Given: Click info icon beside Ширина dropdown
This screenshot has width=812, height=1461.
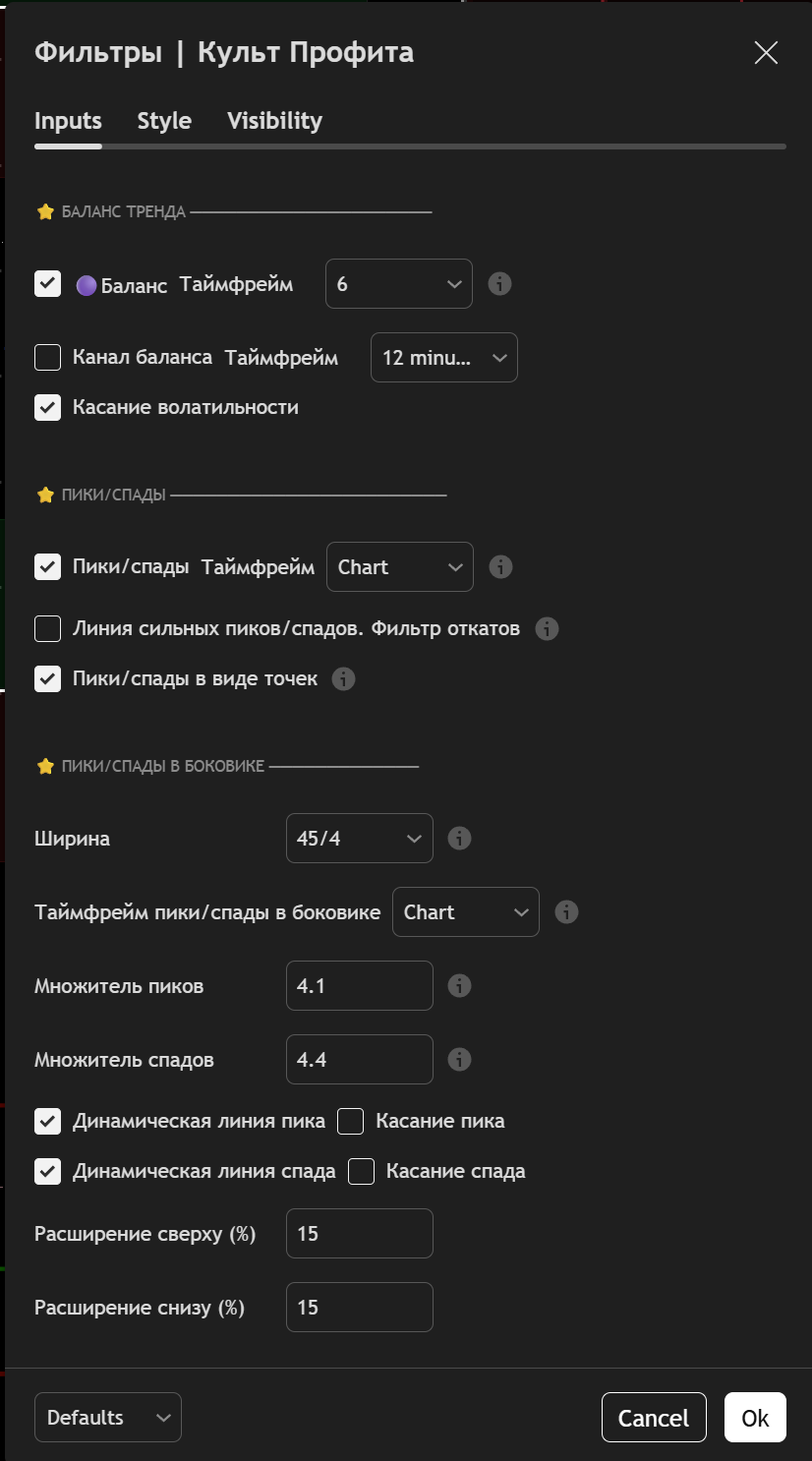Looking at the screenshot, I should tap(459, 839).
